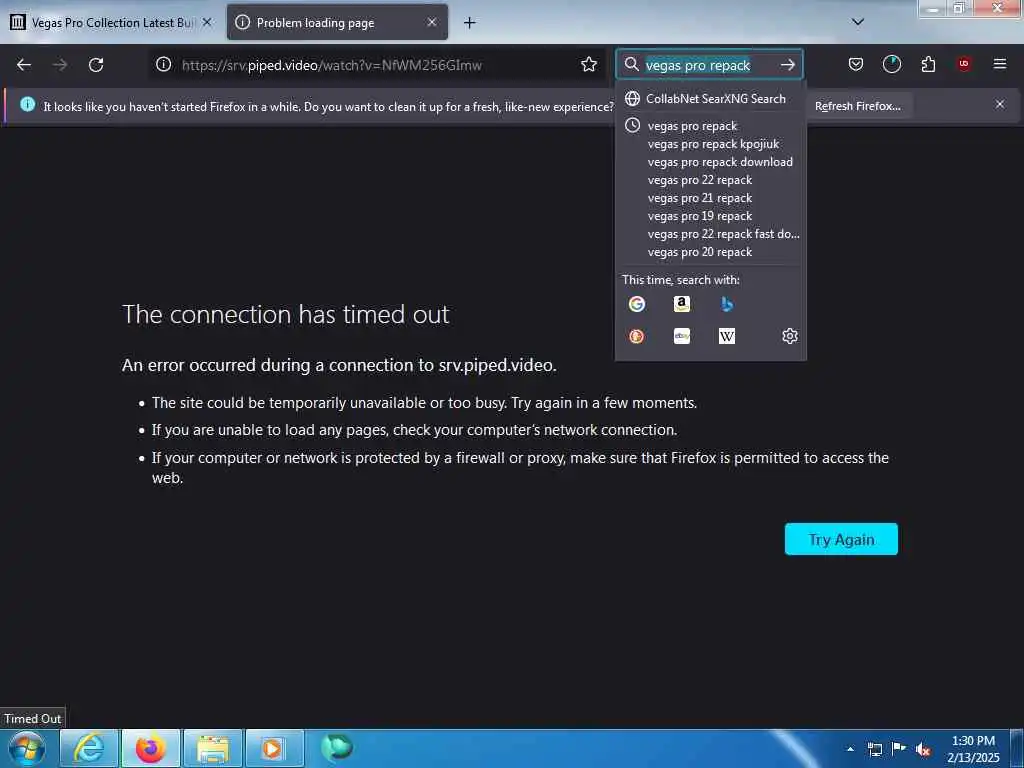Click the muted volume tray icon
Viewport: 1024px width, 768px height.
[923, 750]
